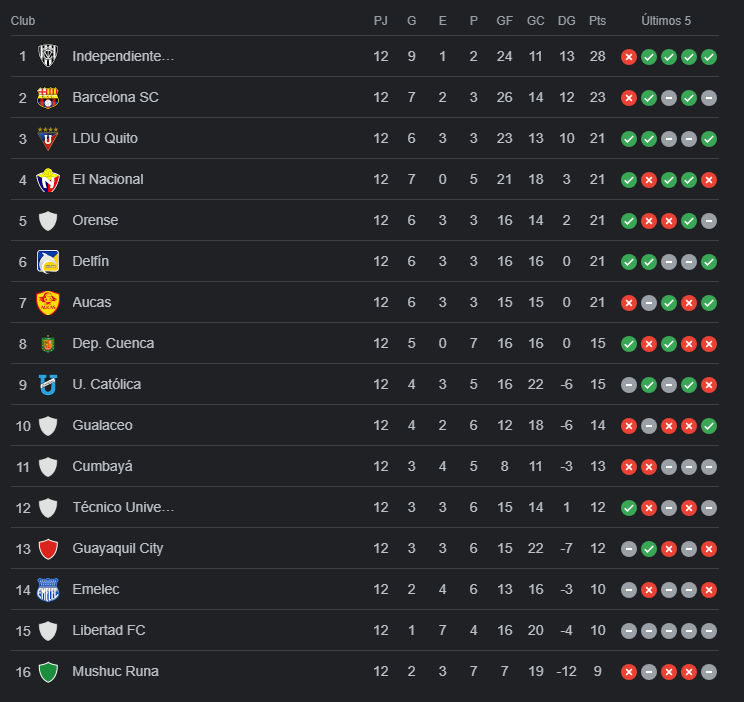Screen dimensions: 744x702
Task: Open the Libertad FC club page
Action: click(108, 630)
